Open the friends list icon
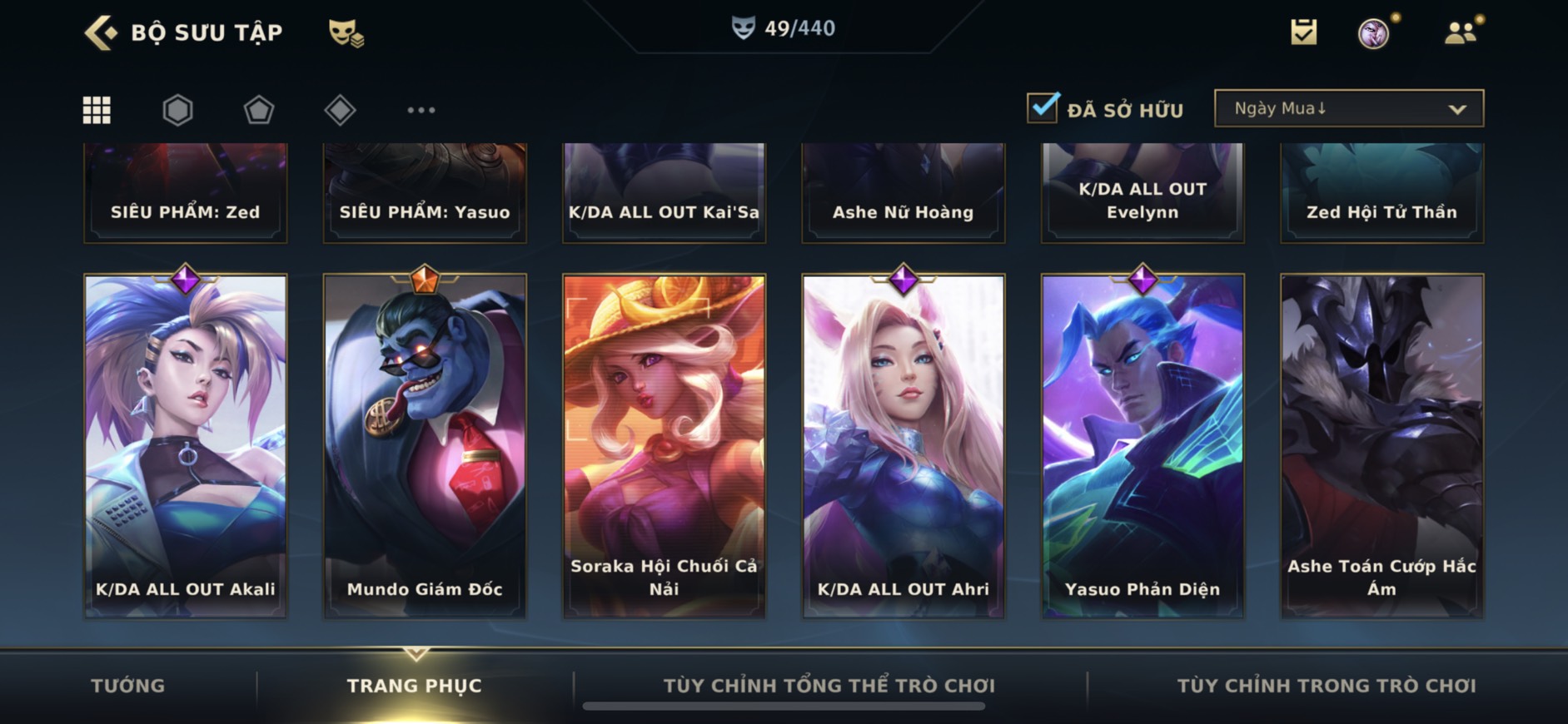 pyautogui.click(x=1461, y=32)
